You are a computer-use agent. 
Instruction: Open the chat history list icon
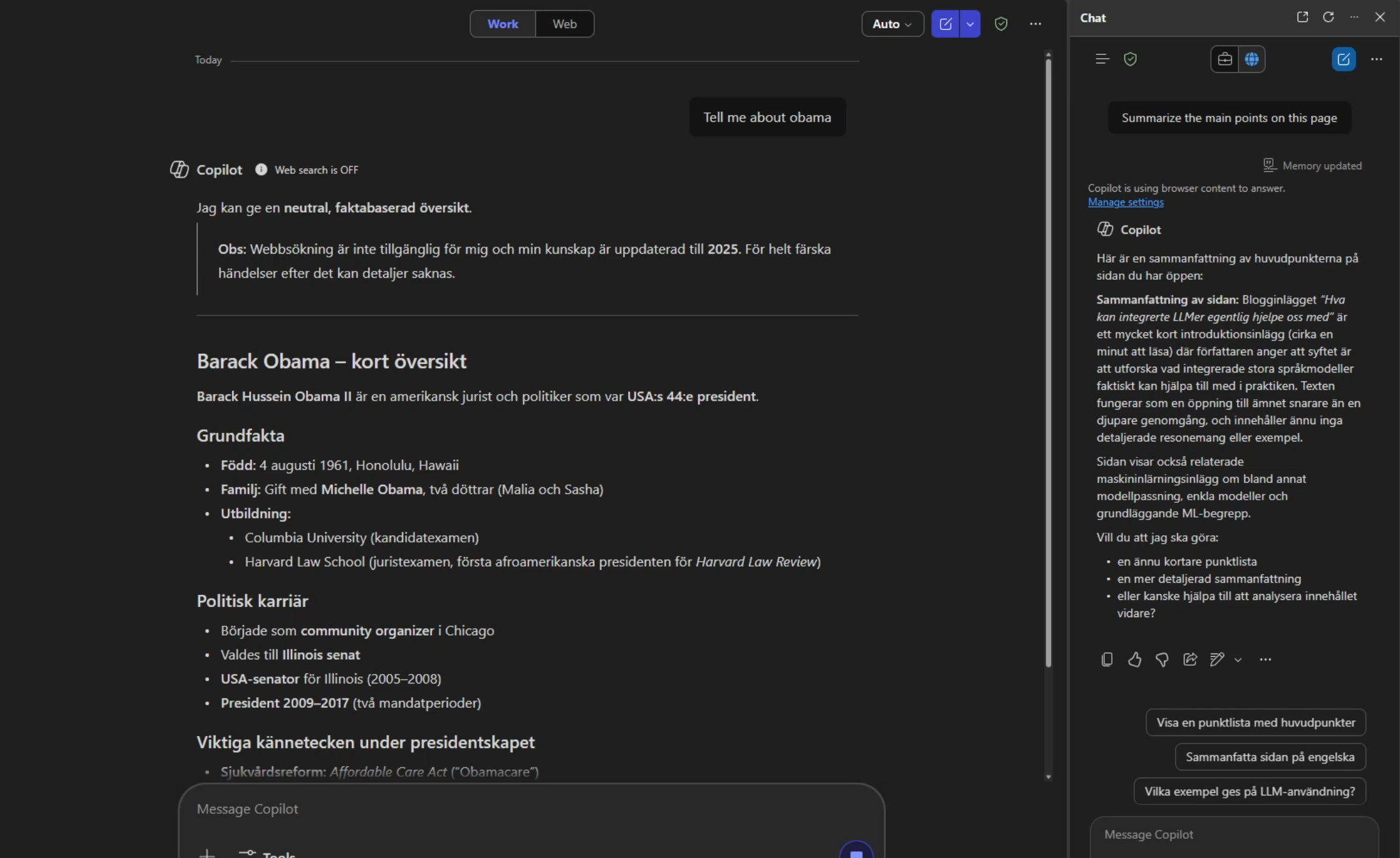[1102, 59]
